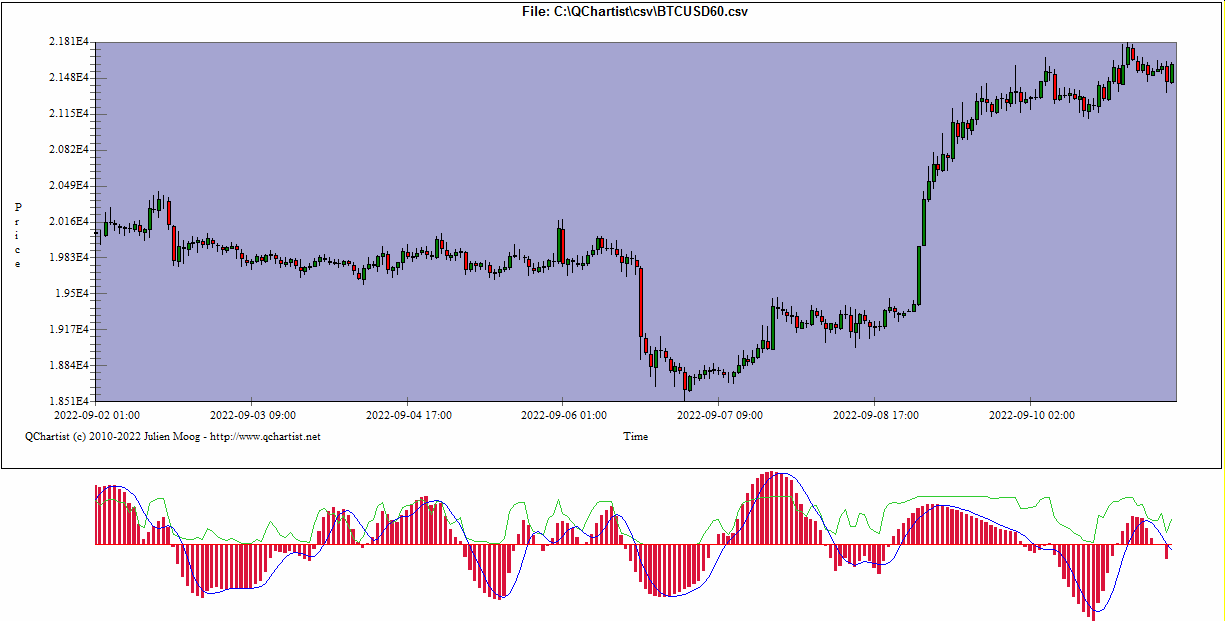Click the 2022-09-07 09:00 time label
1225x621 pixels.
[720, 414]
